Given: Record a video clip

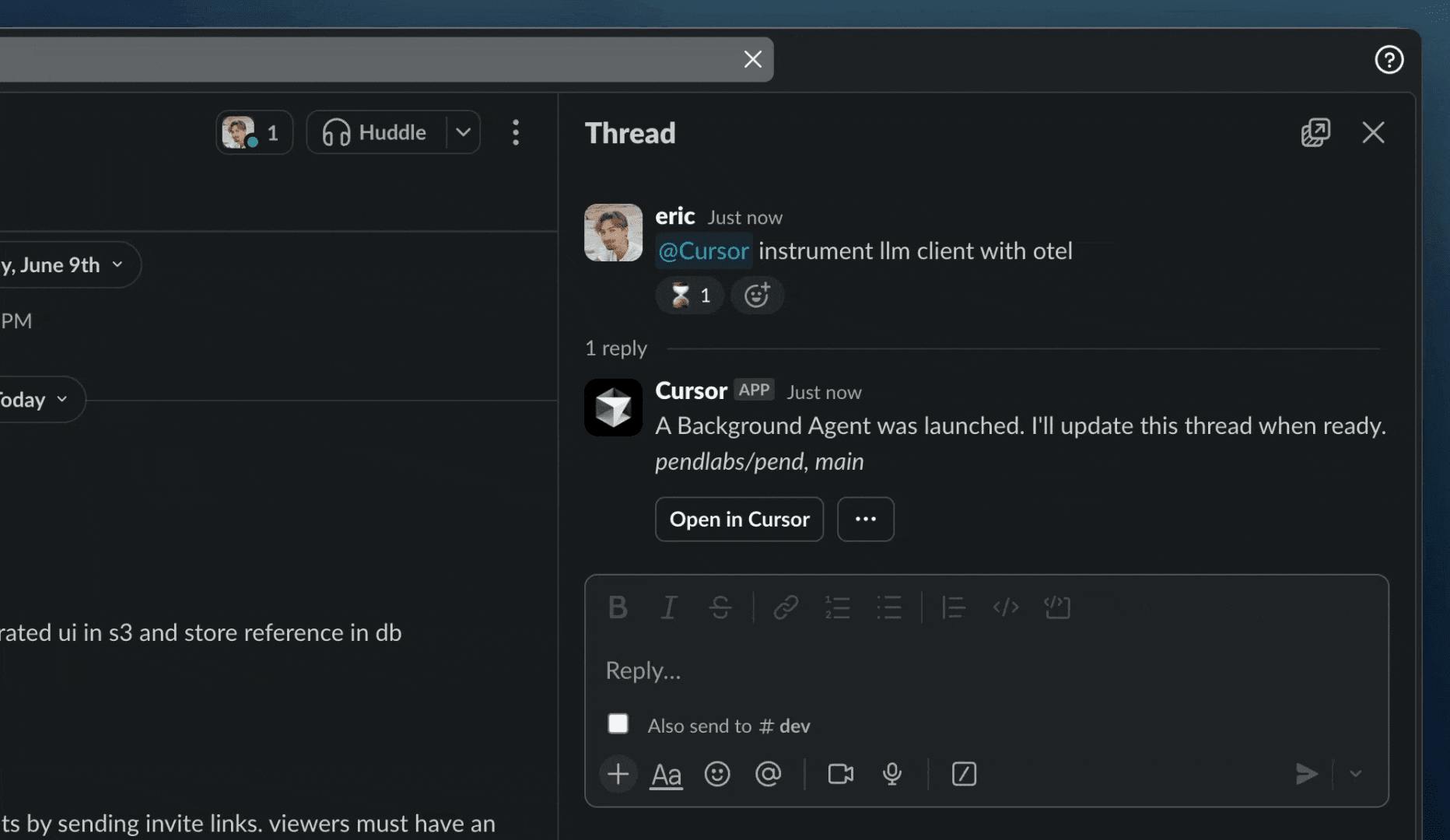Looking at the screenshot, I should (841, 774).
